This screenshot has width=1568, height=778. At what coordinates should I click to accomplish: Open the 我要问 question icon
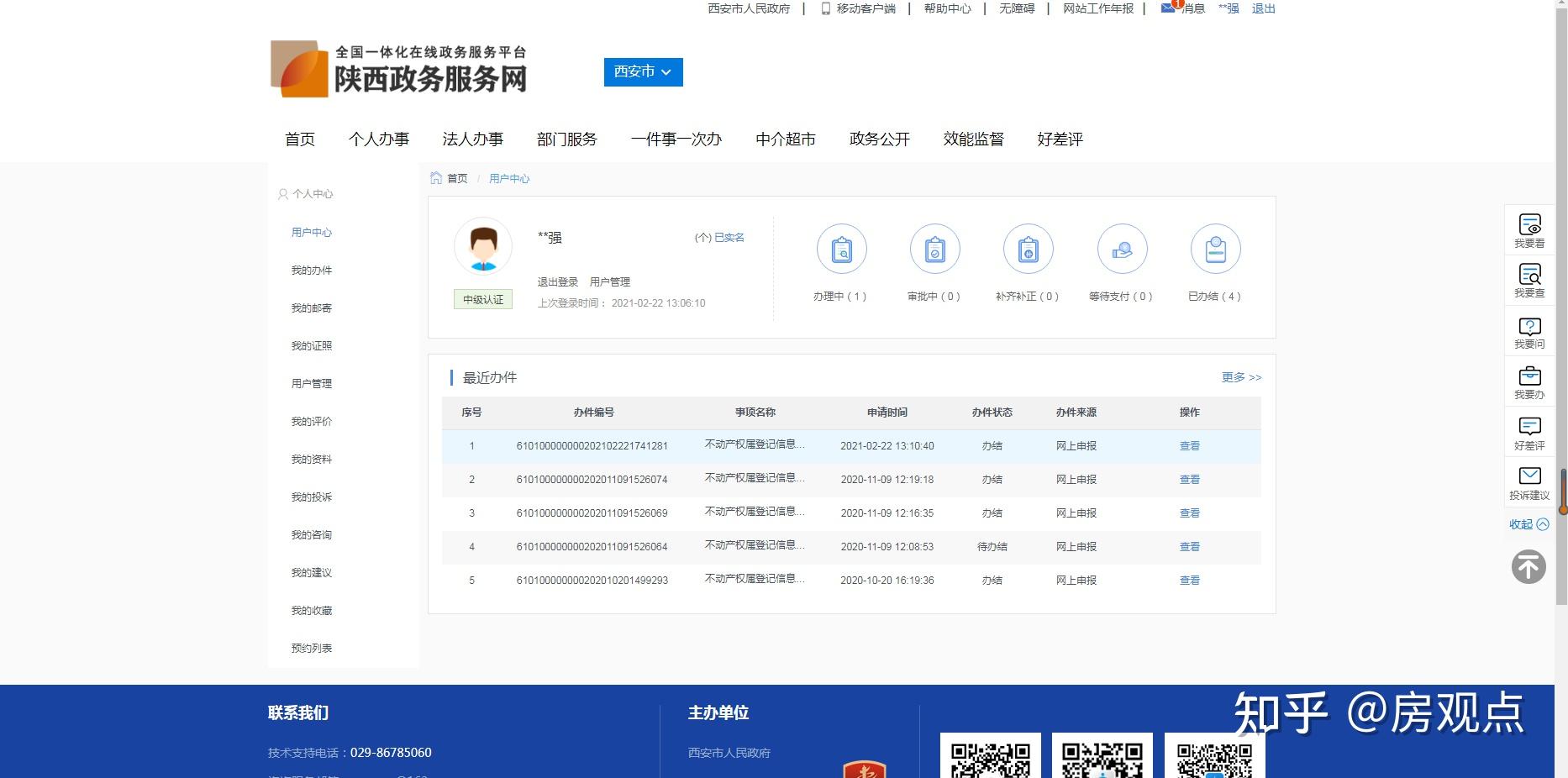pos(1529,326)
